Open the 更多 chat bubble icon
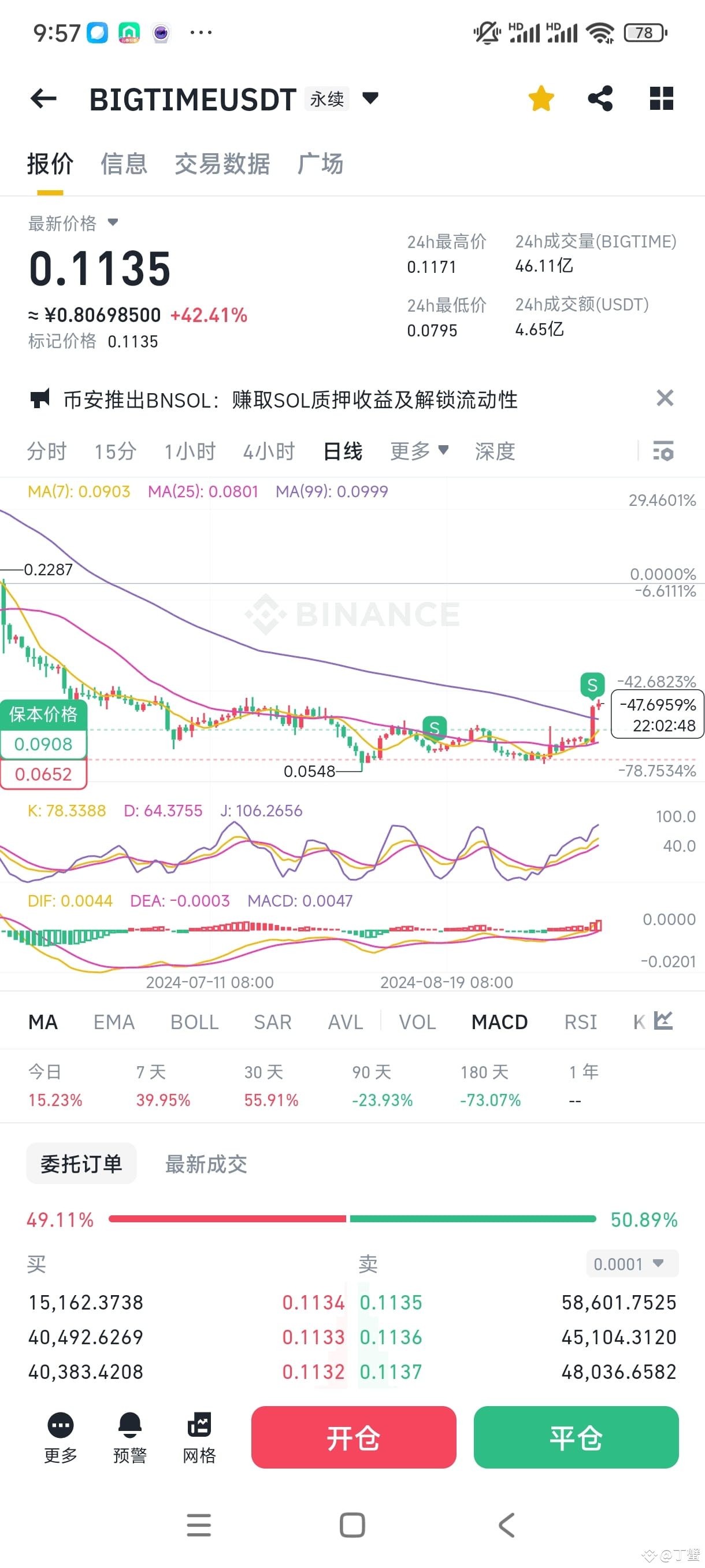This screenshot has width=705, height=1568. coord(60,1425)
